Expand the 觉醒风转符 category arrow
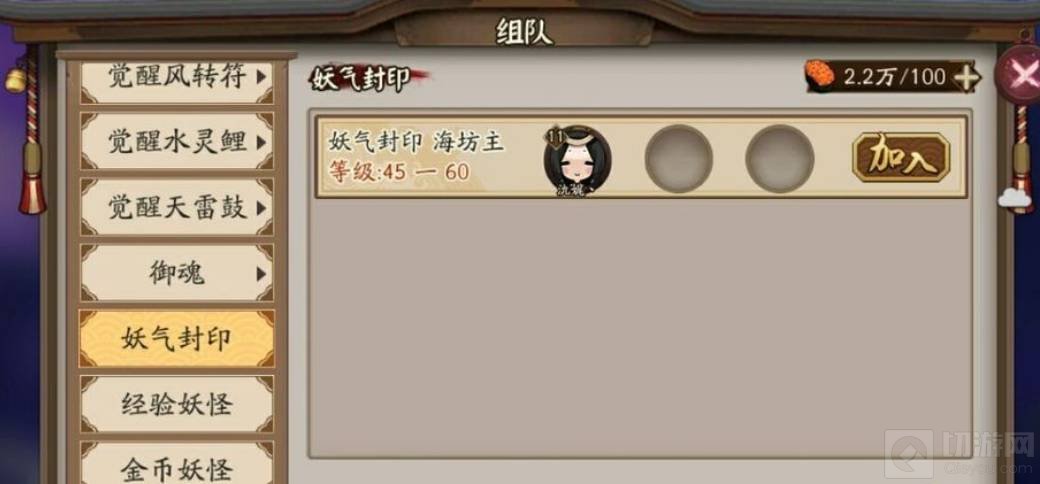The width and height of the screenshot is (1040, 484). [x=262, y=77]
